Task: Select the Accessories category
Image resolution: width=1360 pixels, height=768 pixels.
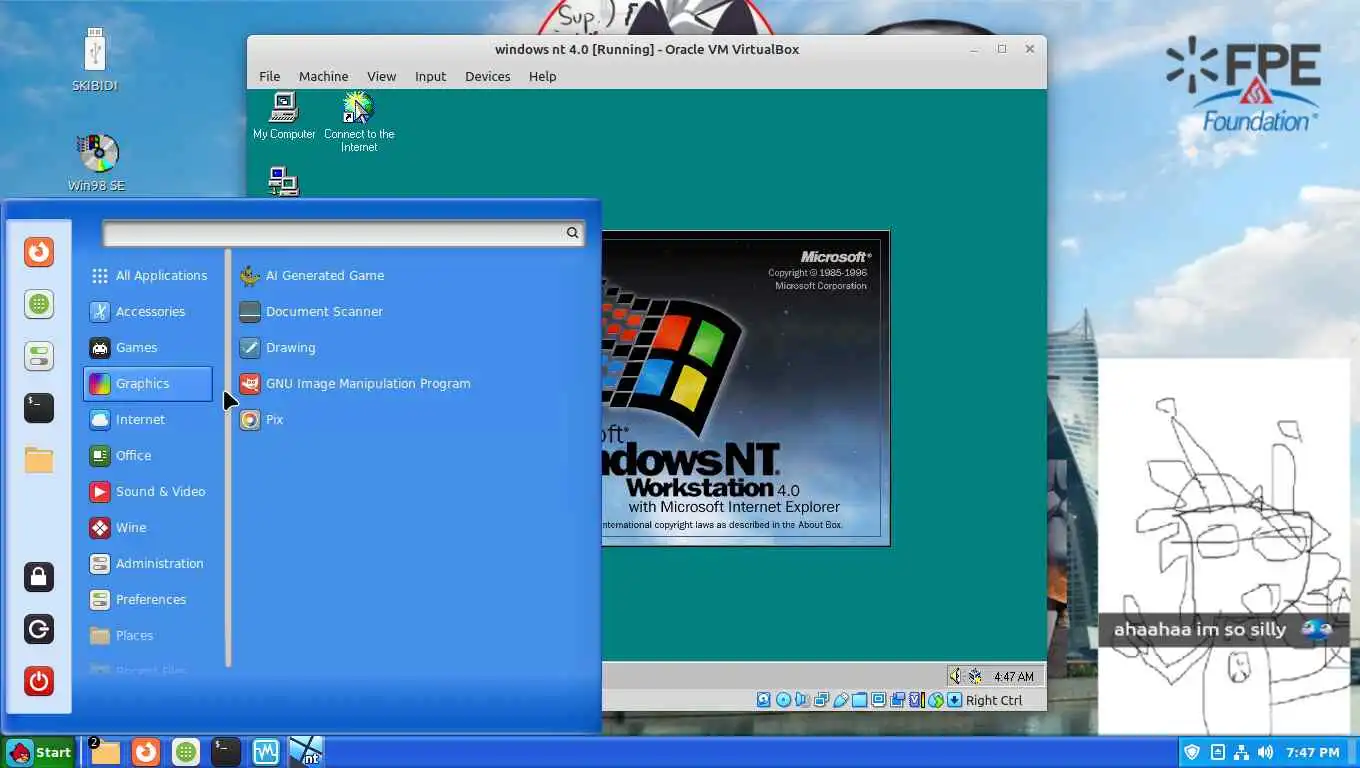Action: (x=148, y=312)
